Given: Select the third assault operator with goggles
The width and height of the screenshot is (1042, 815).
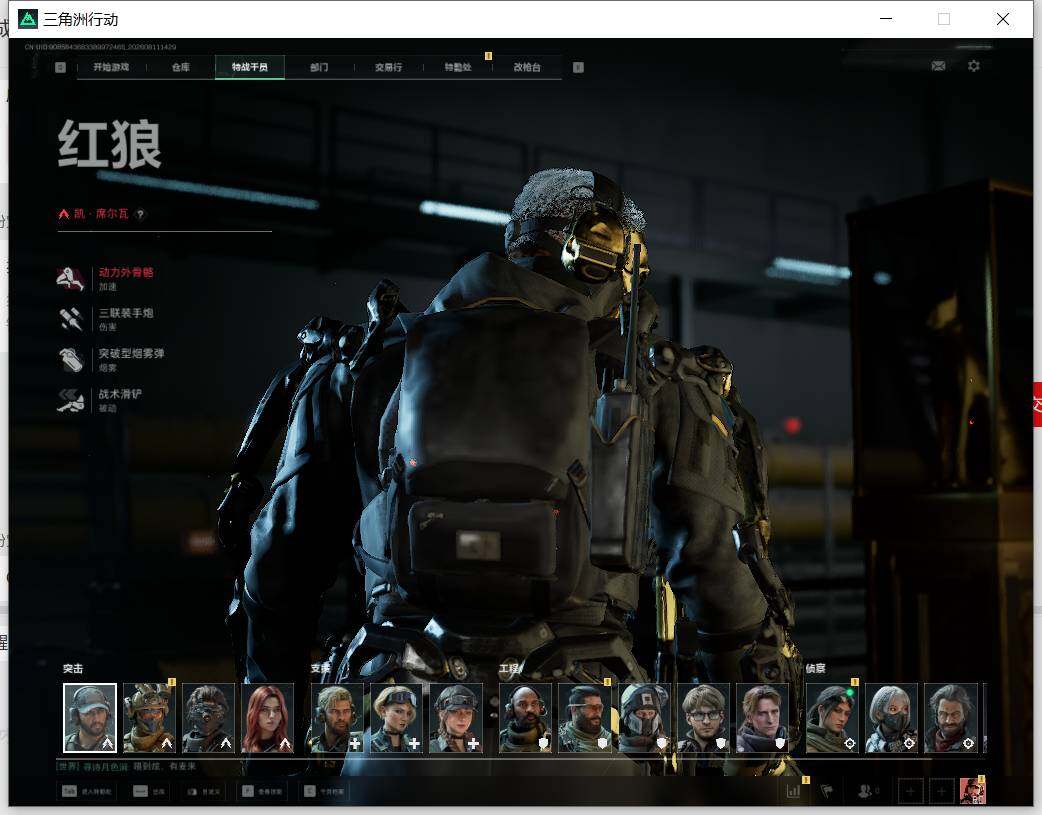Looking at the screenshot, I should 209,718.
